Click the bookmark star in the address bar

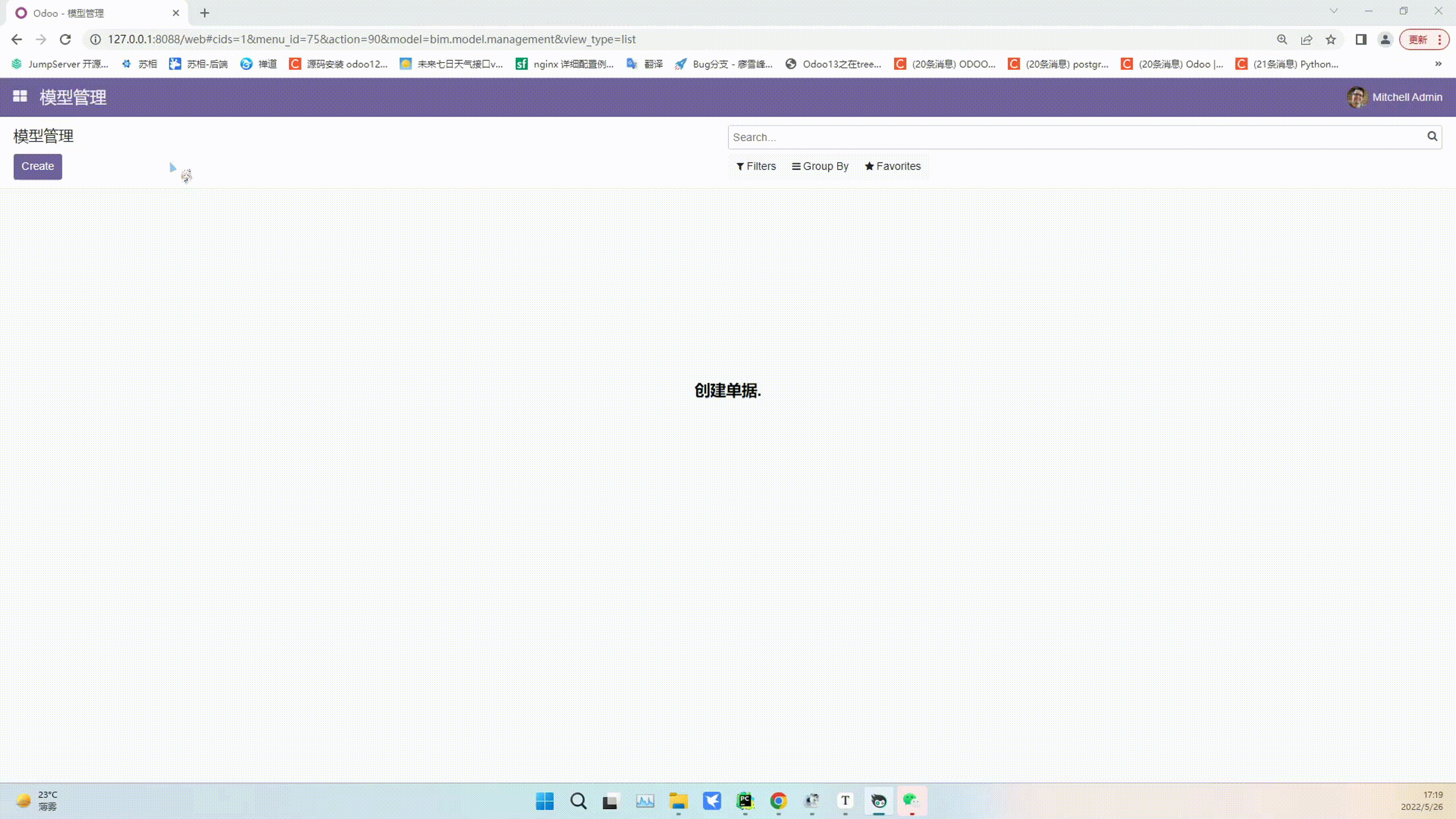(1330, 39)
